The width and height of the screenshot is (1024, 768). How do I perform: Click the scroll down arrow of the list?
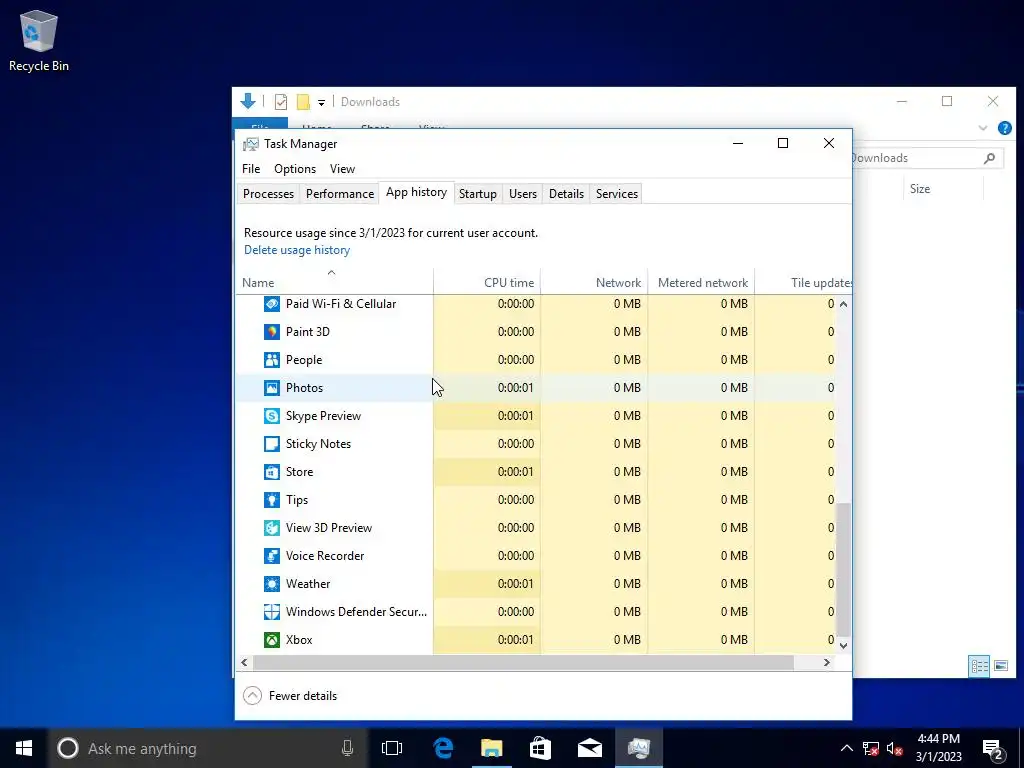843,645
